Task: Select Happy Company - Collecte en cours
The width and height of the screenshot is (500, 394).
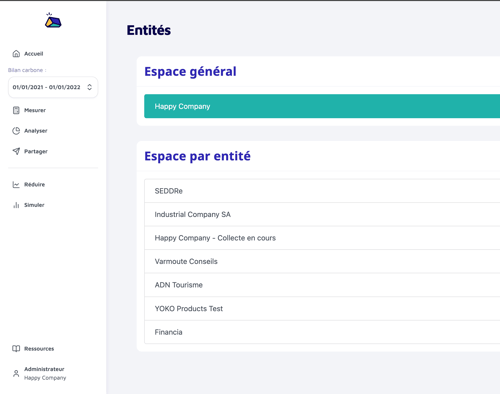Action: point(322,238)
